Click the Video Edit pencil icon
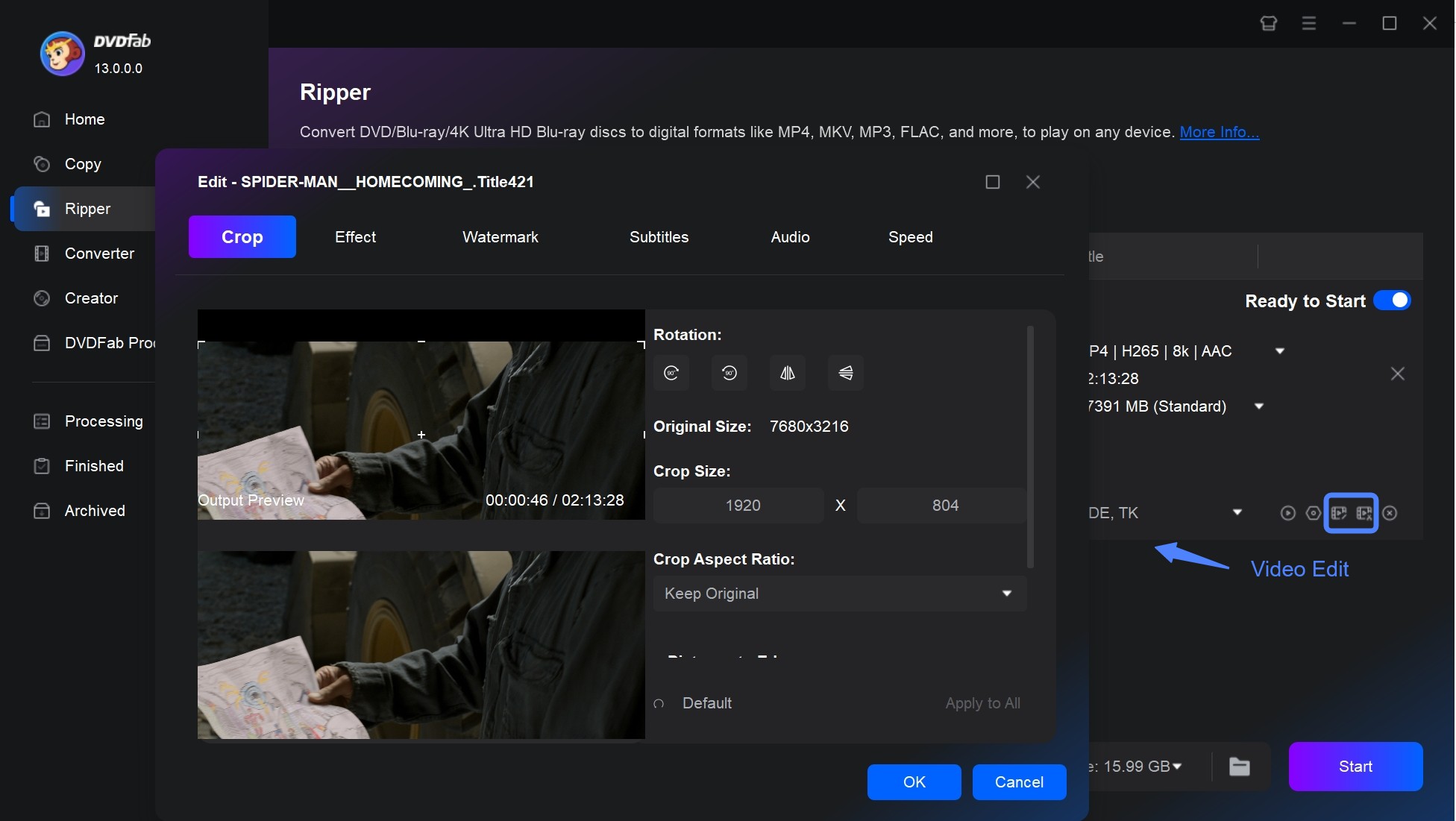Viewport: 1456px width, 821px height. coord(1341,513)
